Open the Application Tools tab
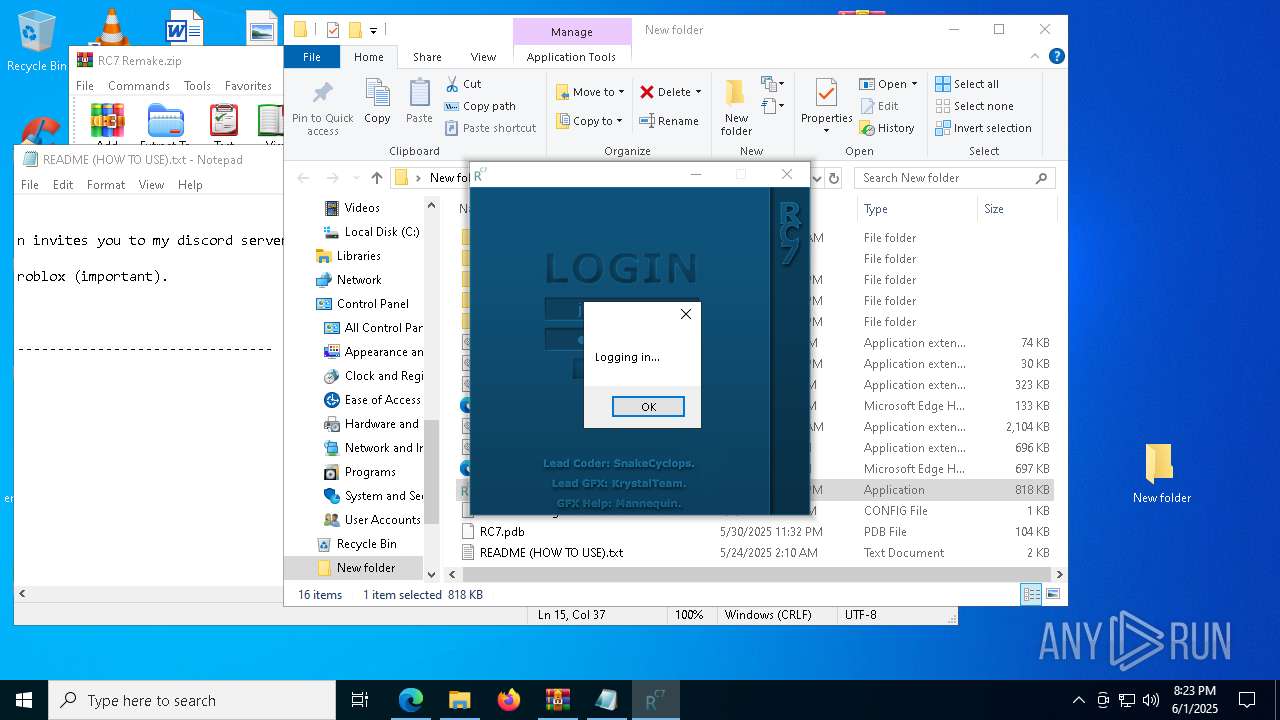 571,57
